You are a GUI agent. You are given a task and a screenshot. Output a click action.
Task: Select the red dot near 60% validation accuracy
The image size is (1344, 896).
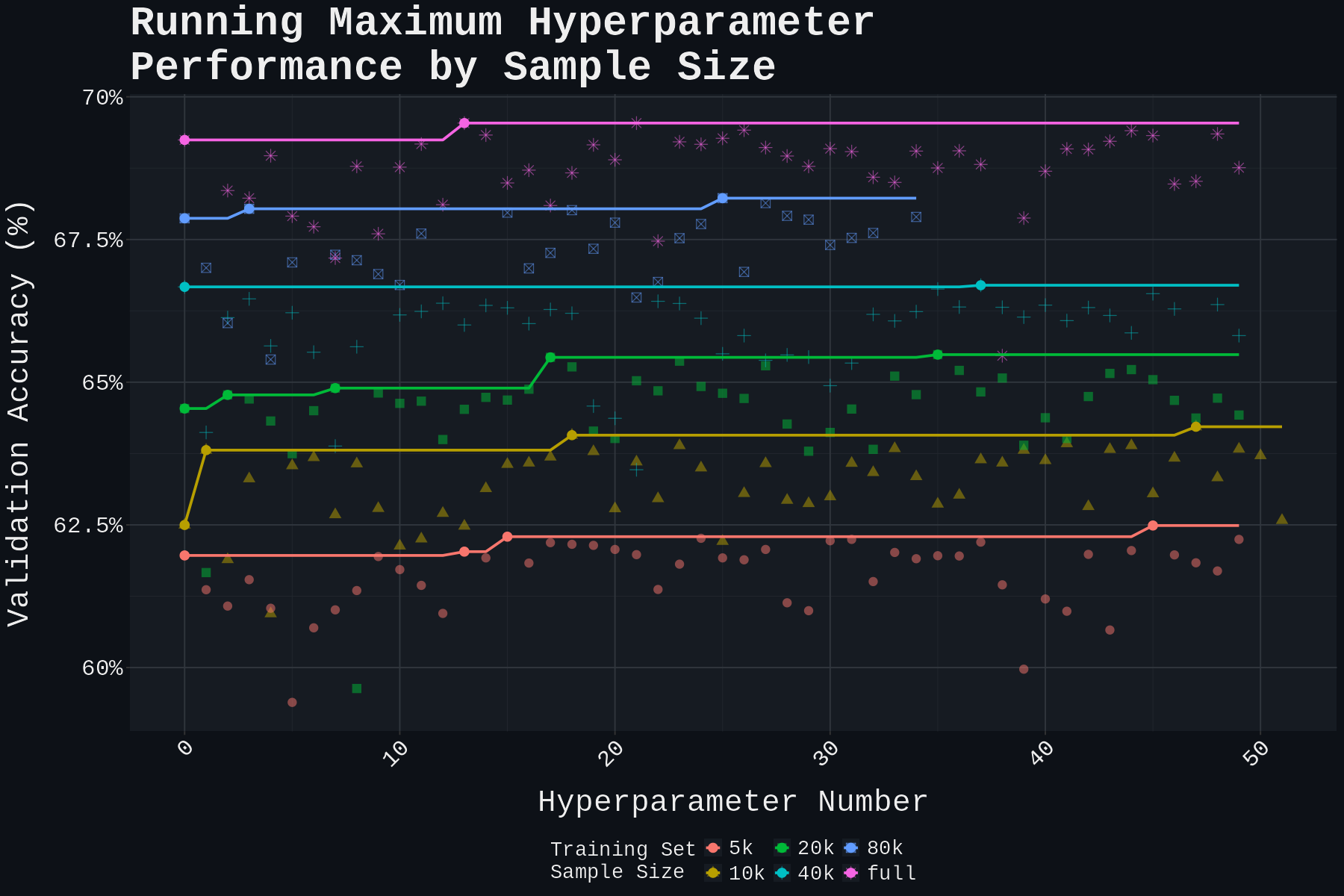(1023, 670)
